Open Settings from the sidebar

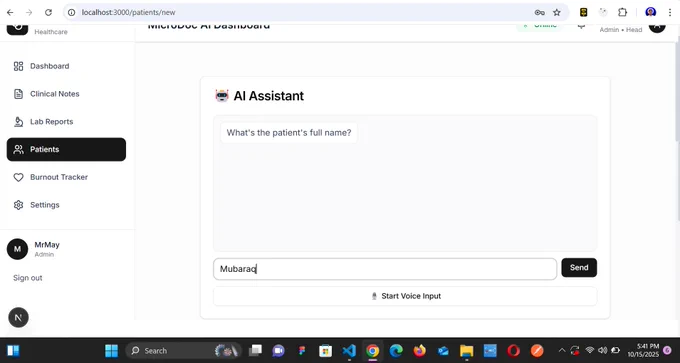point(66,205)
